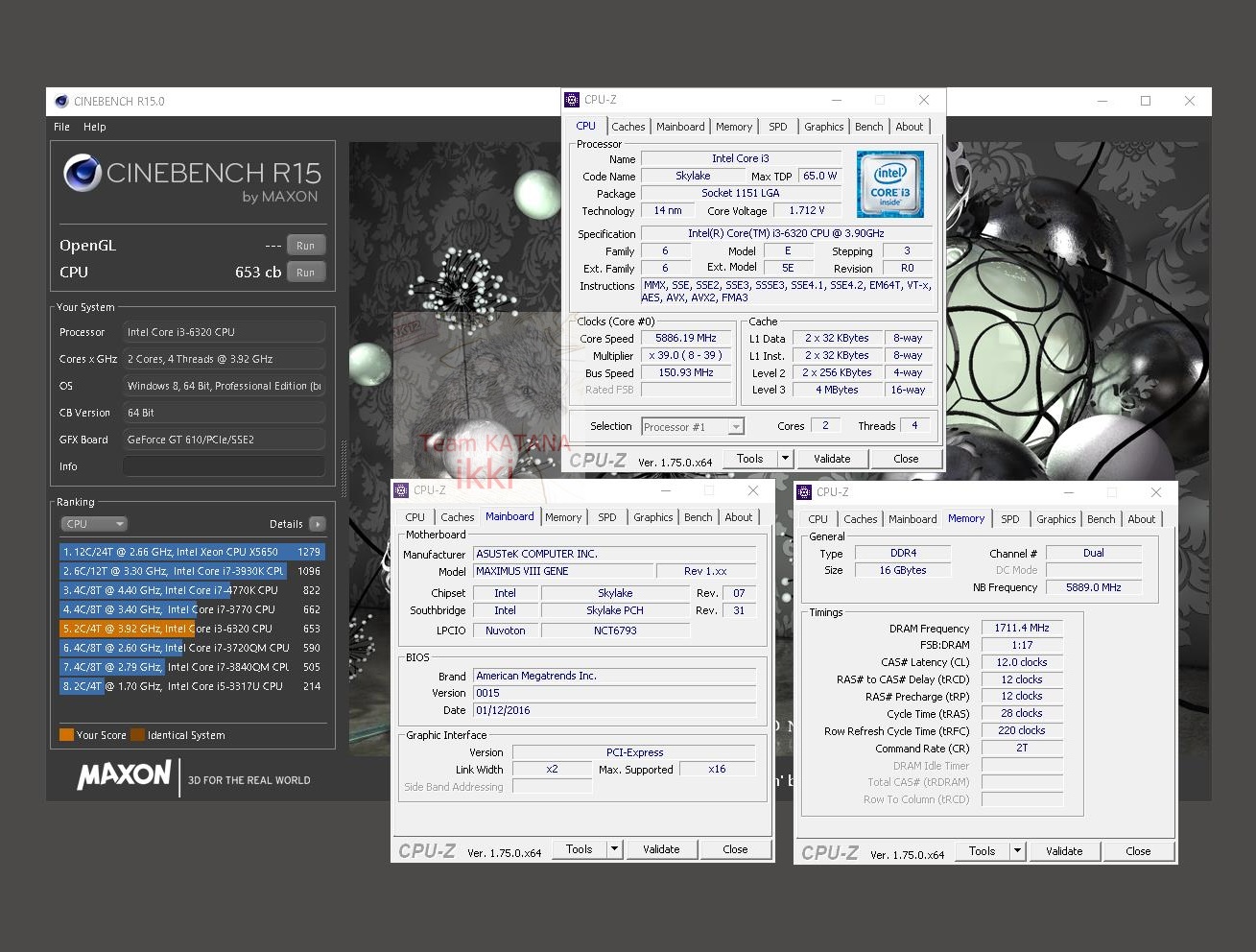Switch to Graphics tab in top CPU-Z window
1256x952 pixels.
[824, 127]
